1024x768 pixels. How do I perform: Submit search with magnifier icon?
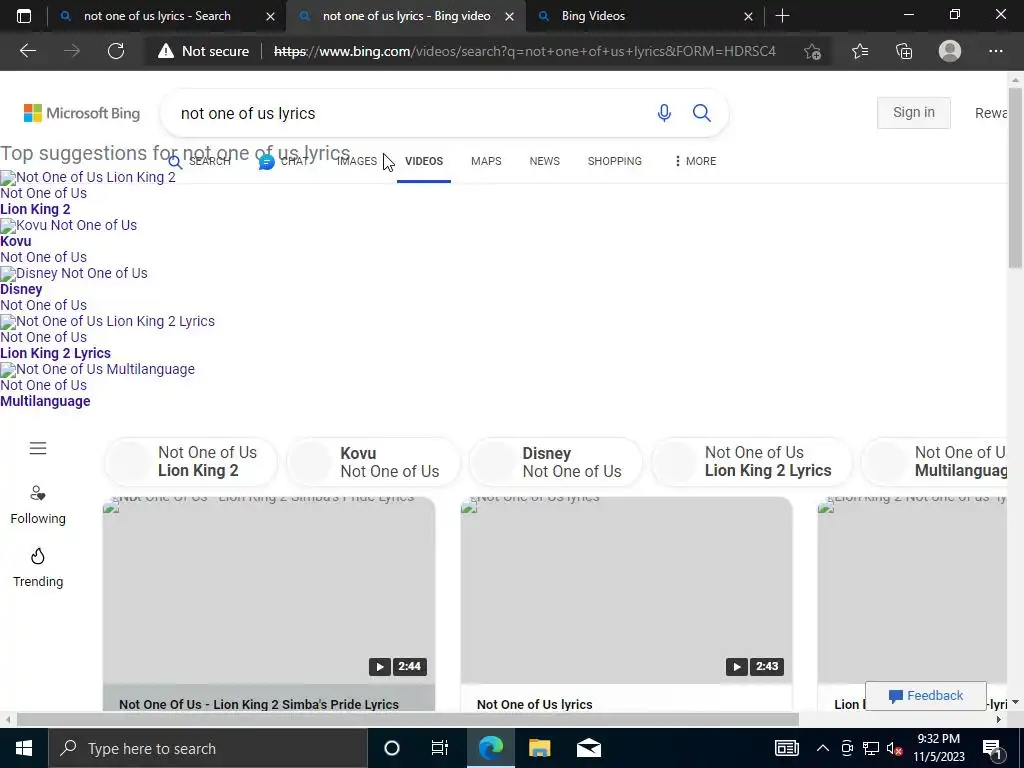click(702, 113)
